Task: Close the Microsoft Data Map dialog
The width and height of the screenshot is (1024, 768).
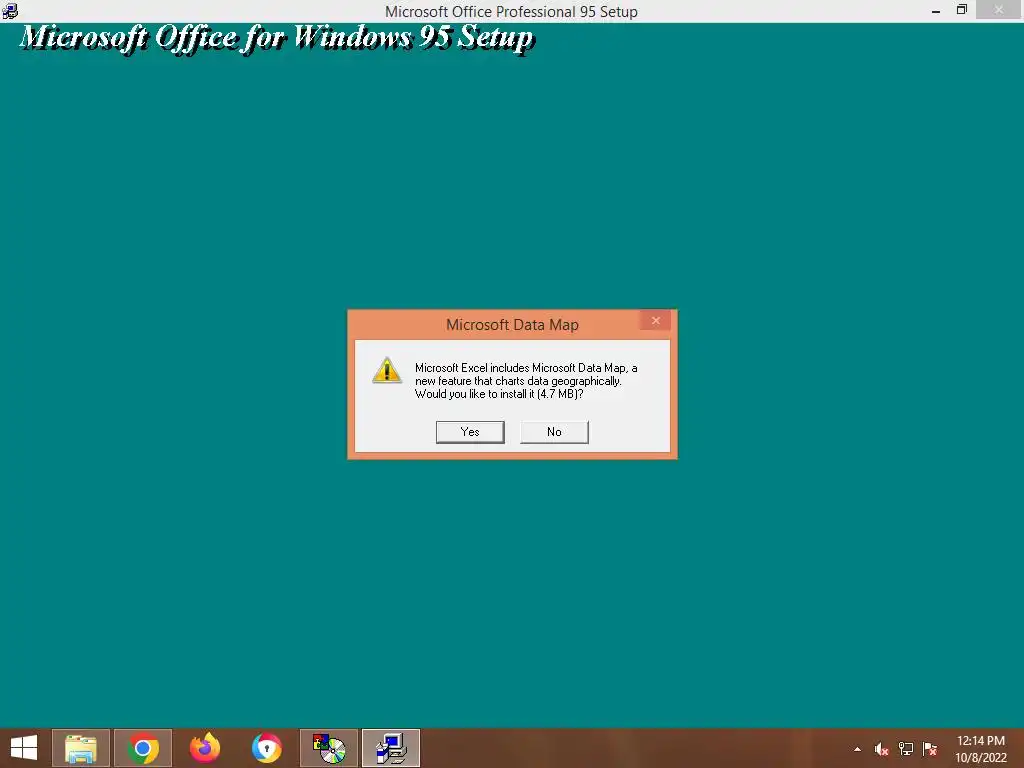Action: click(656, 321)
